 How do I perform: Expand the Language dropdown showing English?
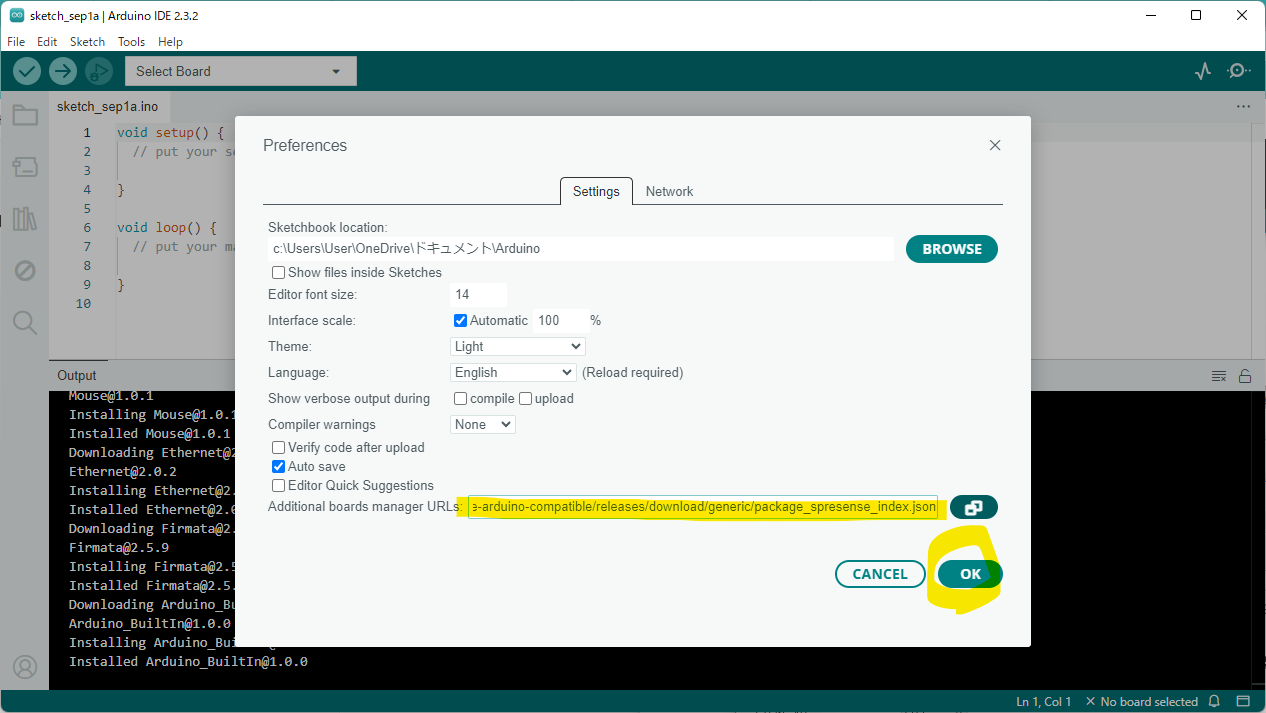coord(513,373)
